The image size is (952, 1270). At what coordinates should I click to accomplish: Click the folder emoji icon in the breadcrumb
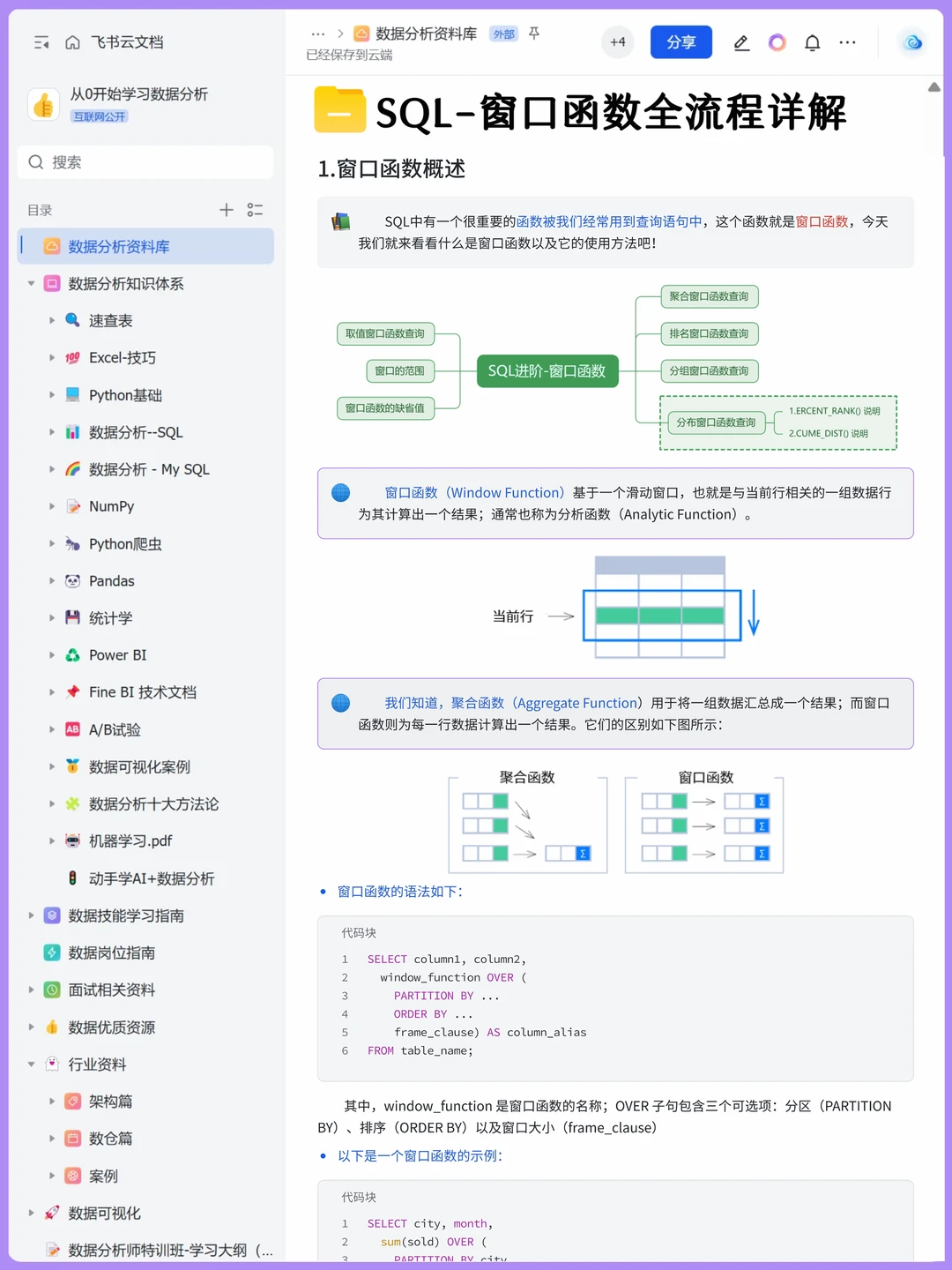[361, 33]
